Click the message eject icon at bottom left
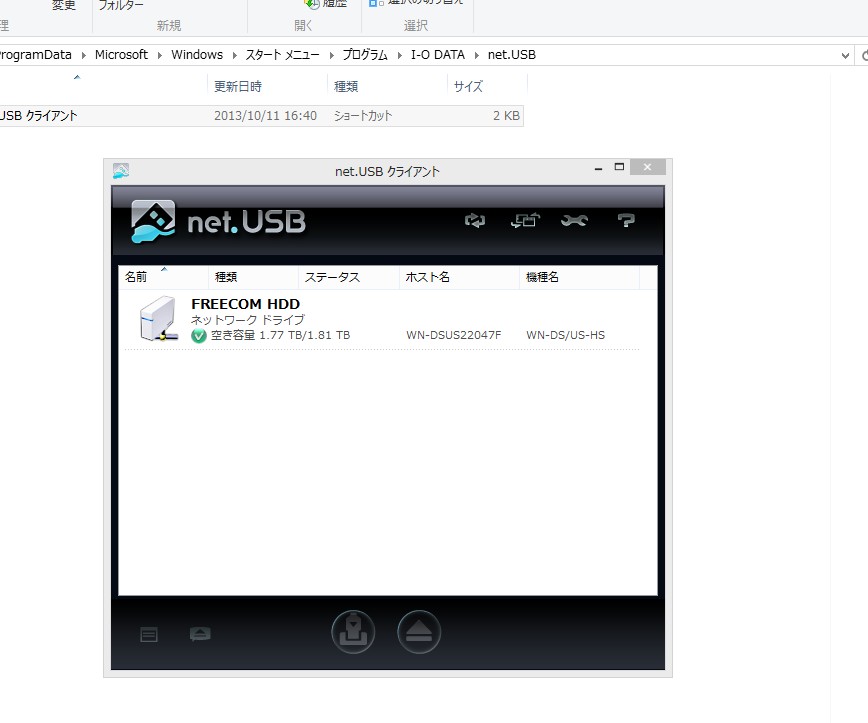Viewport: 868px width, 723px height. 200,634
